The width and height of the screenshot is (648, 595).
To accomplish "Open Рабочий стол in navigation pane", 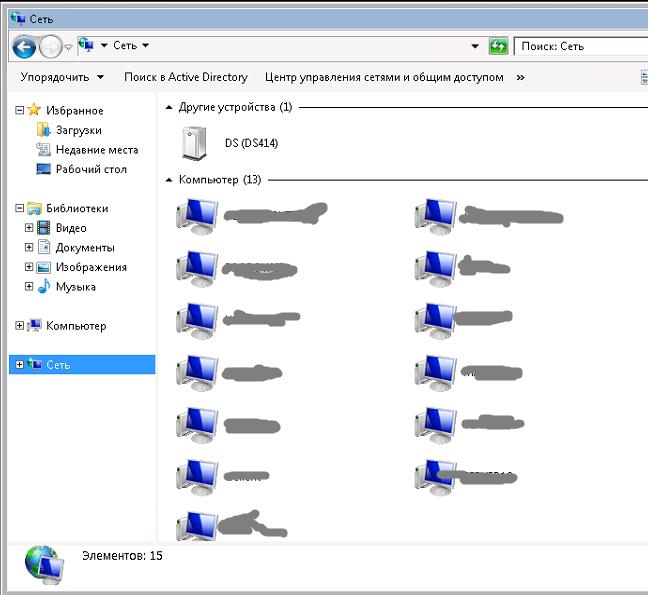I will coord(90,169).
